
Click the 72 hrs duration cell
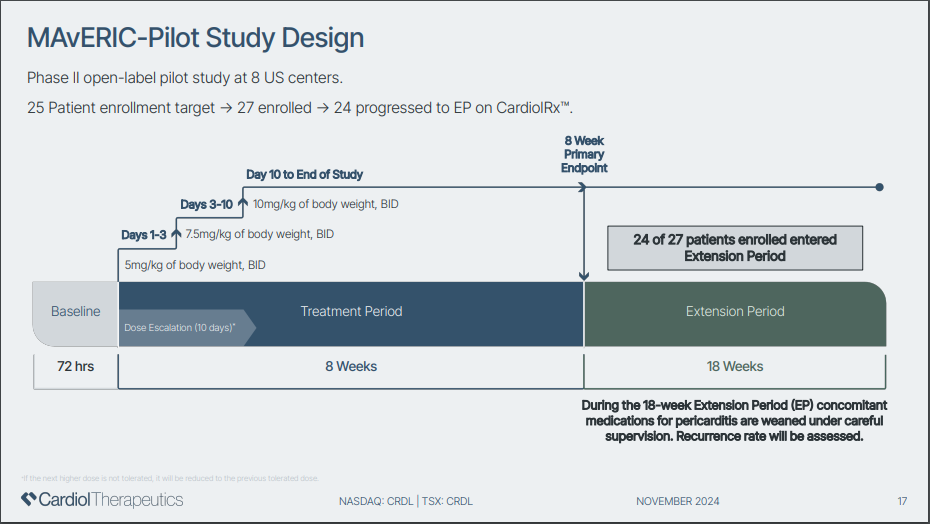click(75, 367)
